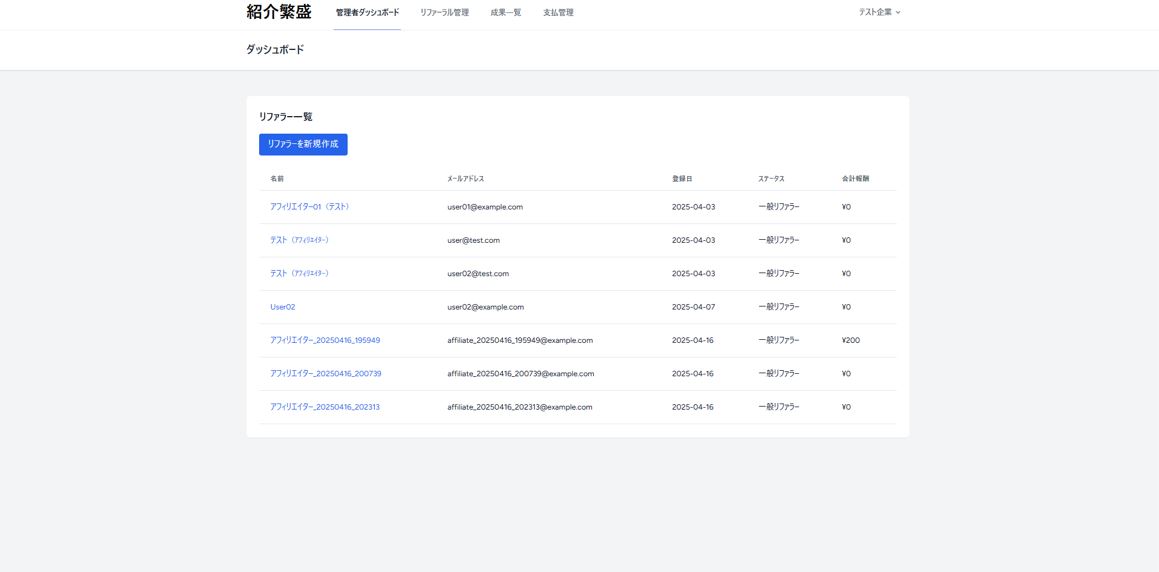
Task: Select email user02@example.com
Action: (x=486, y=307)
